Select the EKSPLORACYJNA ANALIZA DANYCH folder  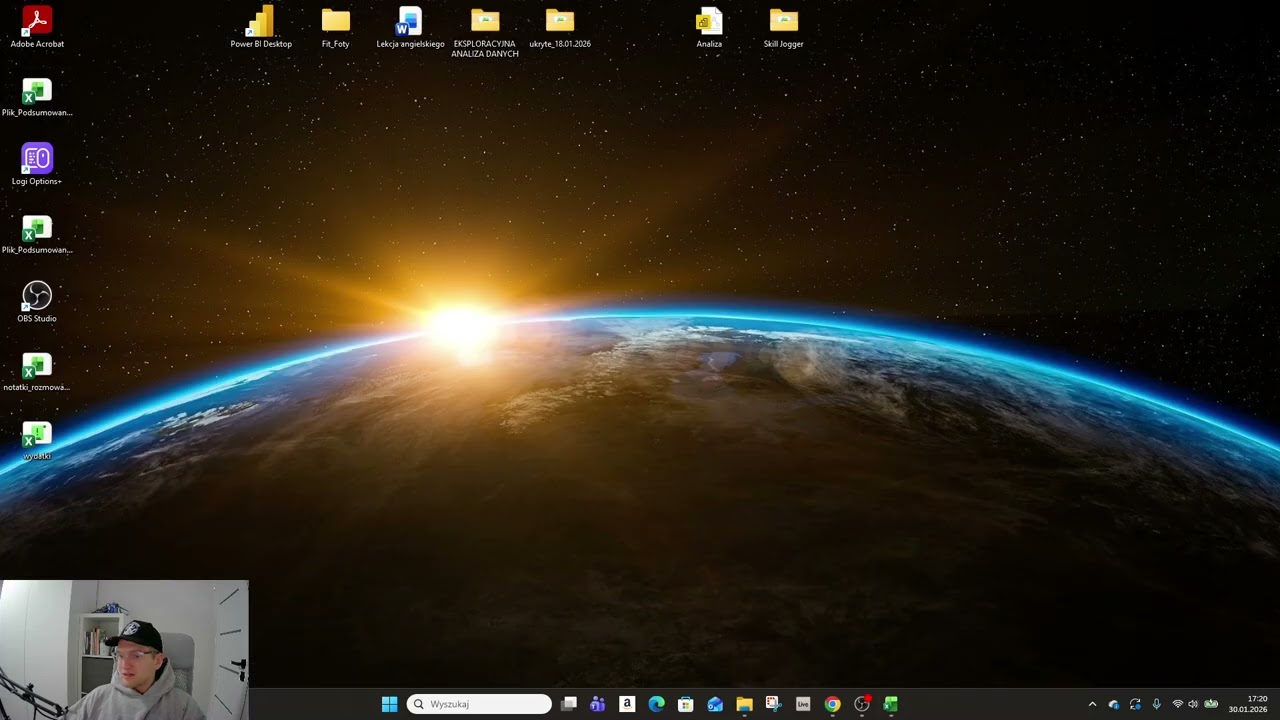coord(485,32)
